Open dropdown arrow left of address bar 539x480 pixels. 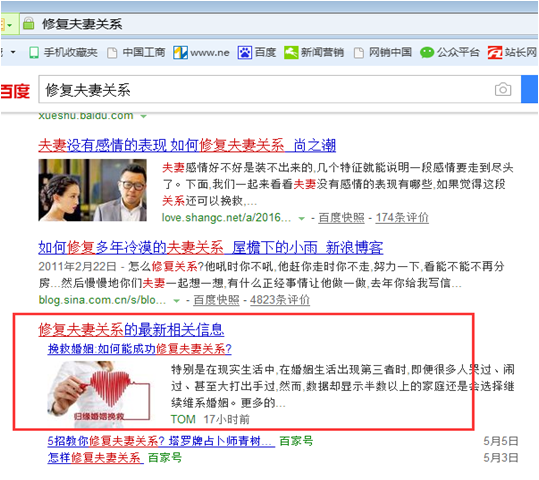point(10,25)
